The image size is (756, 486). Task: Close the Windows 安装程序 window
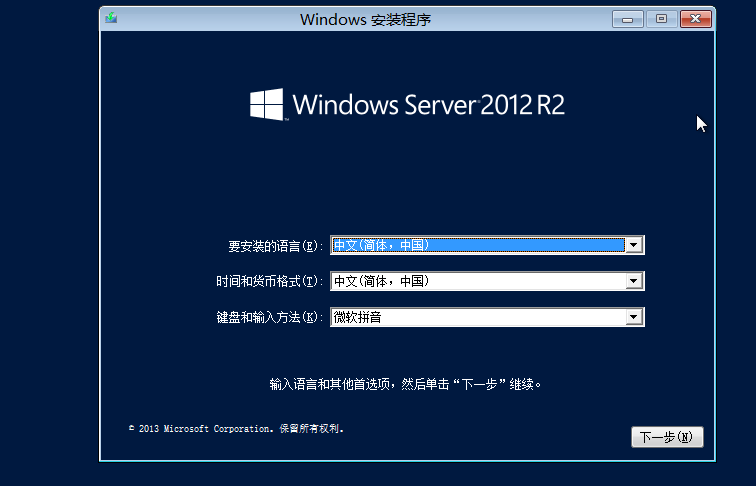(696, 19)
